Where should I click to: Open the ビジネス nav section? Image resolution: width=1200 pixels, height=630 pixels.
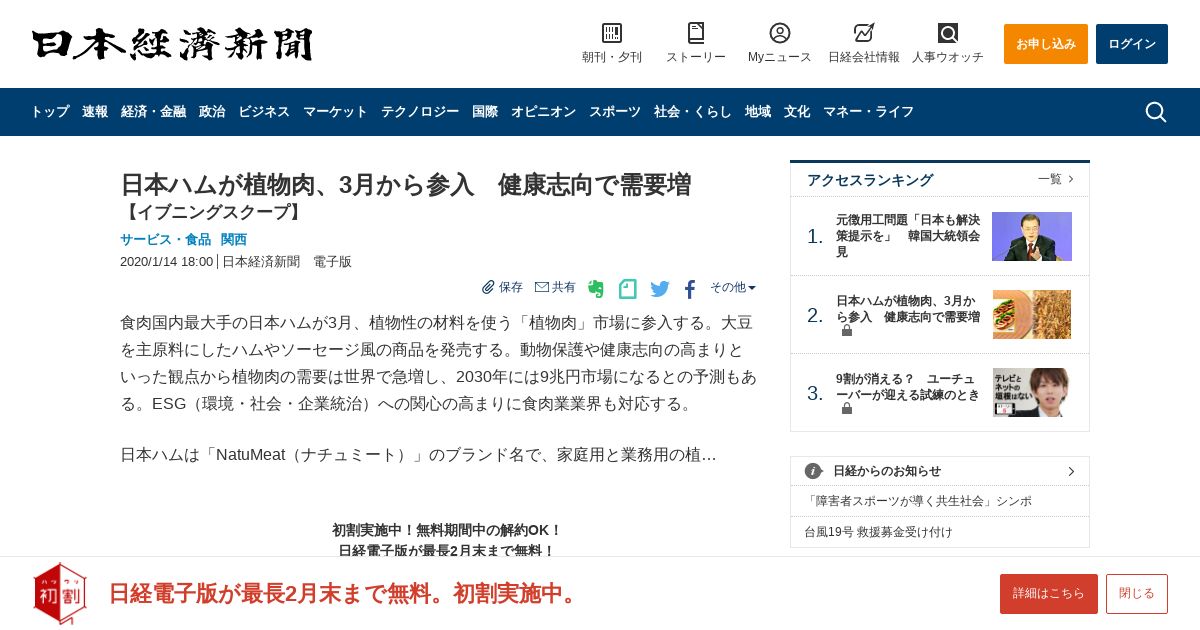click(264, 112)
